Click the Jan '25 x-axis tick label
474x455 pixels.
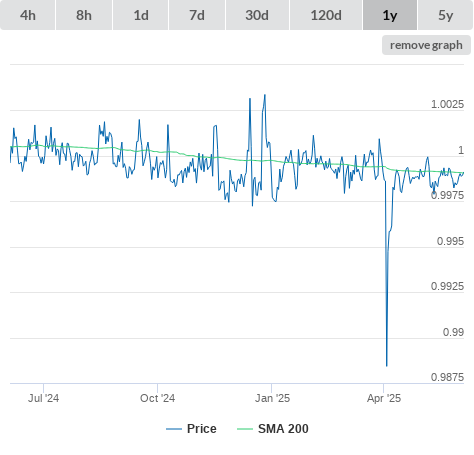click(x=272, y=398)
